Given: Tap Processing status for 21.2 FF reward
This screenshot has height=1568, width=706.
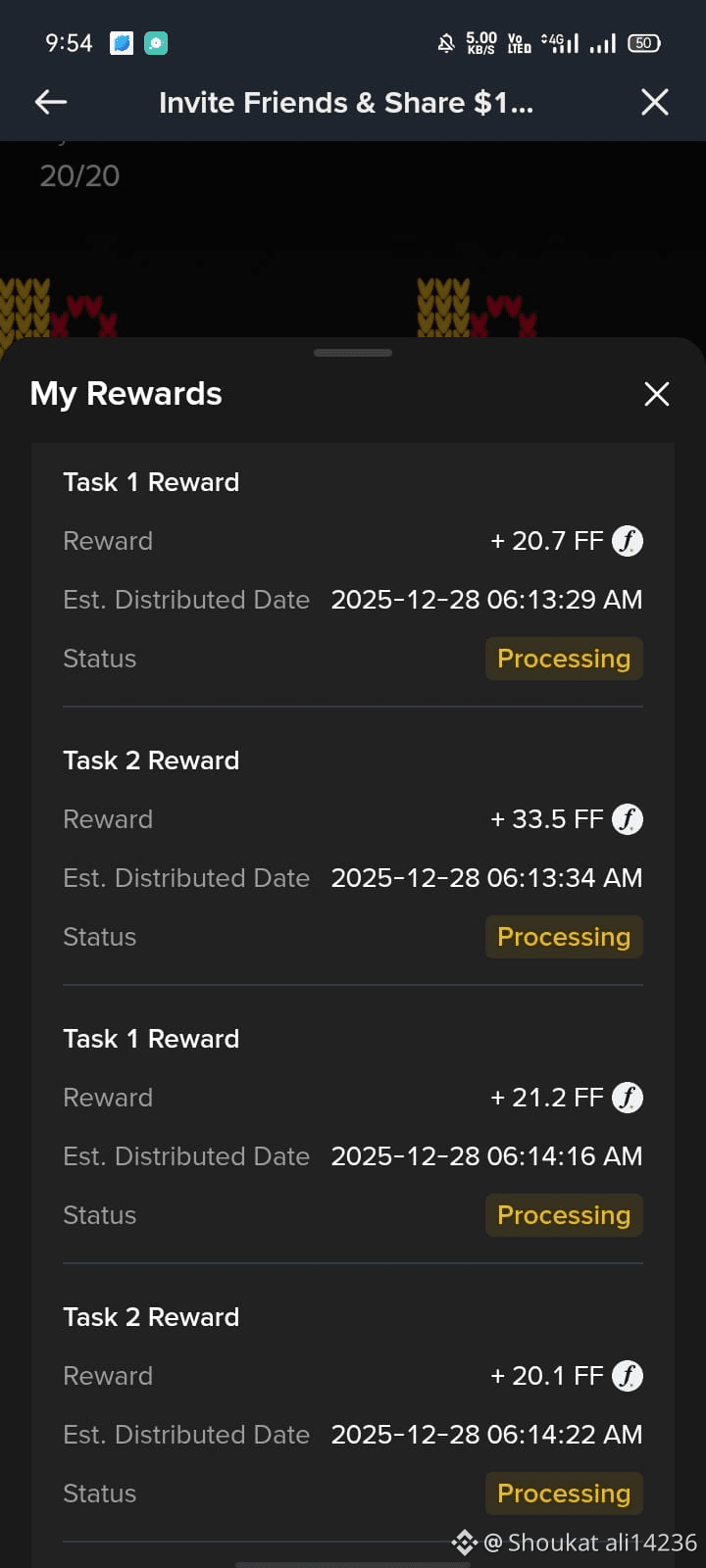Looking at the screenshot, I should pyautogui.click(x=564, y=1215).
